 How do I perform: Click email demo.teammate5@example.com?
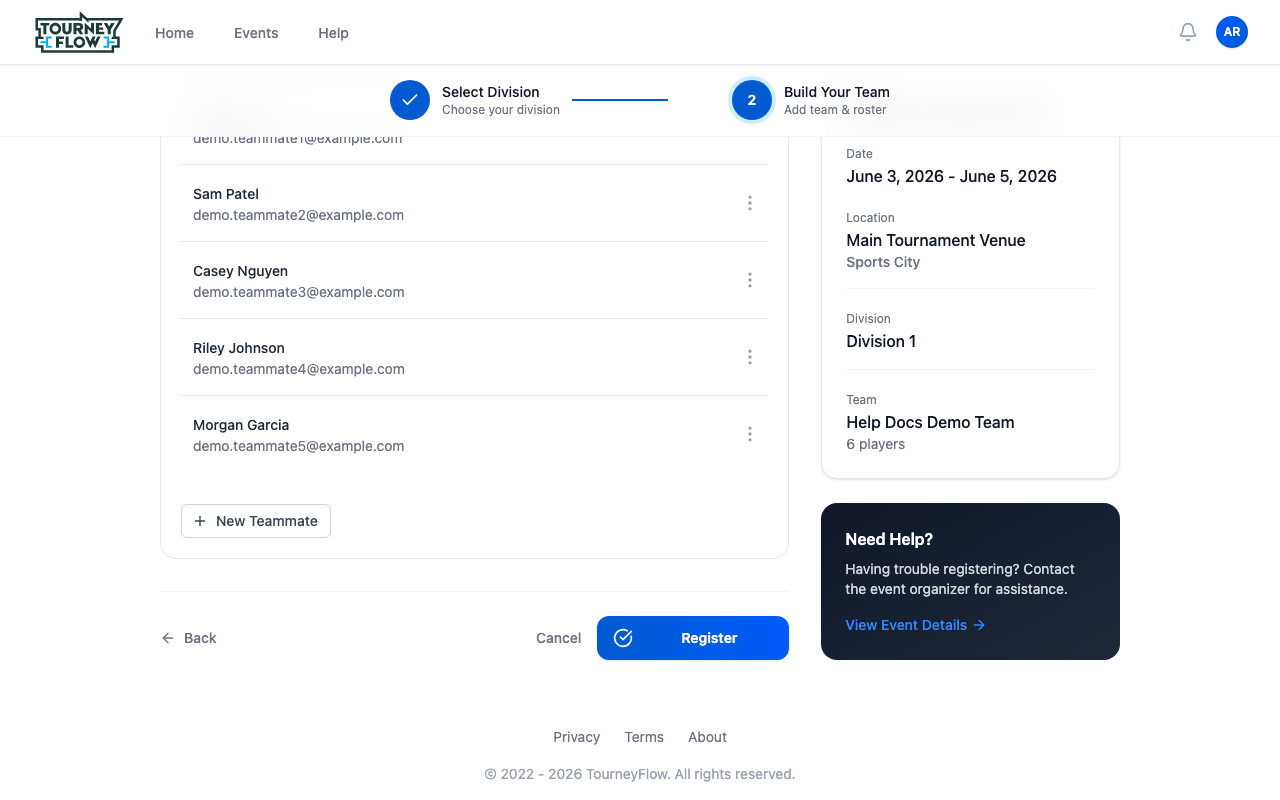pos(299,446)
